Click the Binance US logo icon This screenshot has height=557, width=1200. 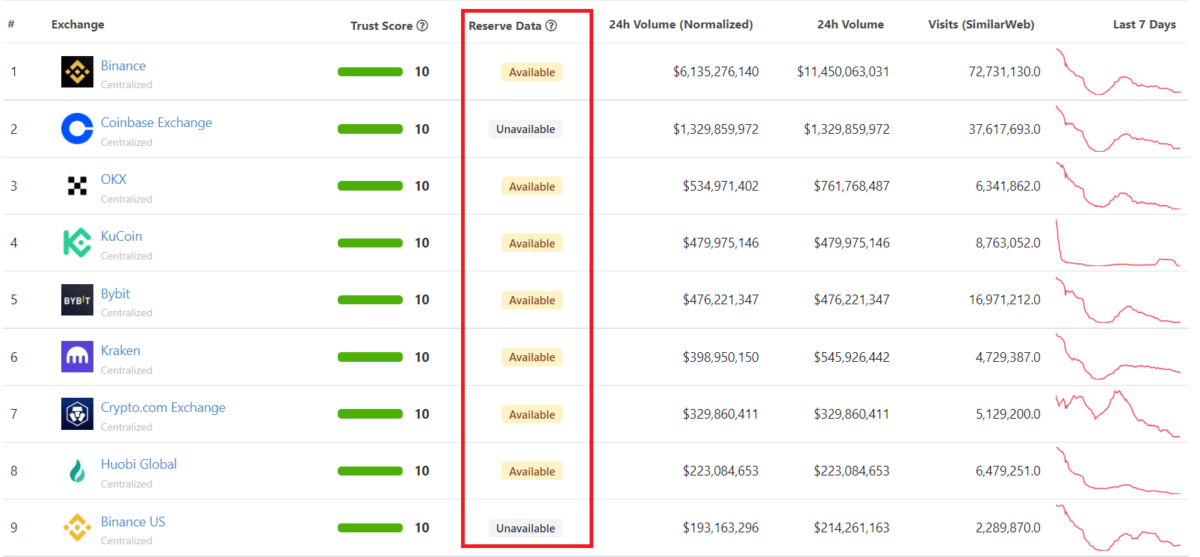tap(77, 528)
